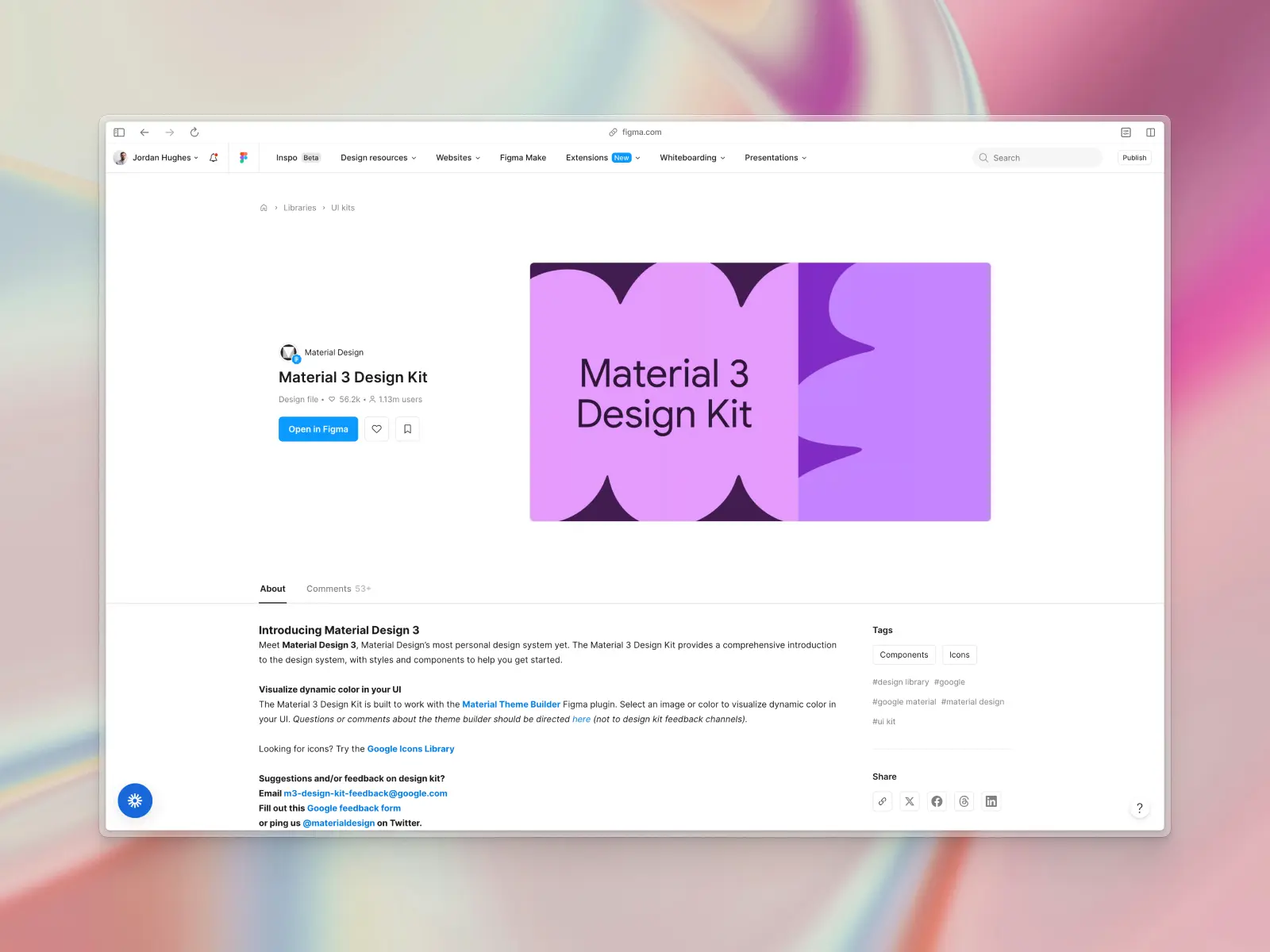Expand the Whiteboarding menu
The image size is (1270, 952).
pyautogui.click(x=692, y=158)
